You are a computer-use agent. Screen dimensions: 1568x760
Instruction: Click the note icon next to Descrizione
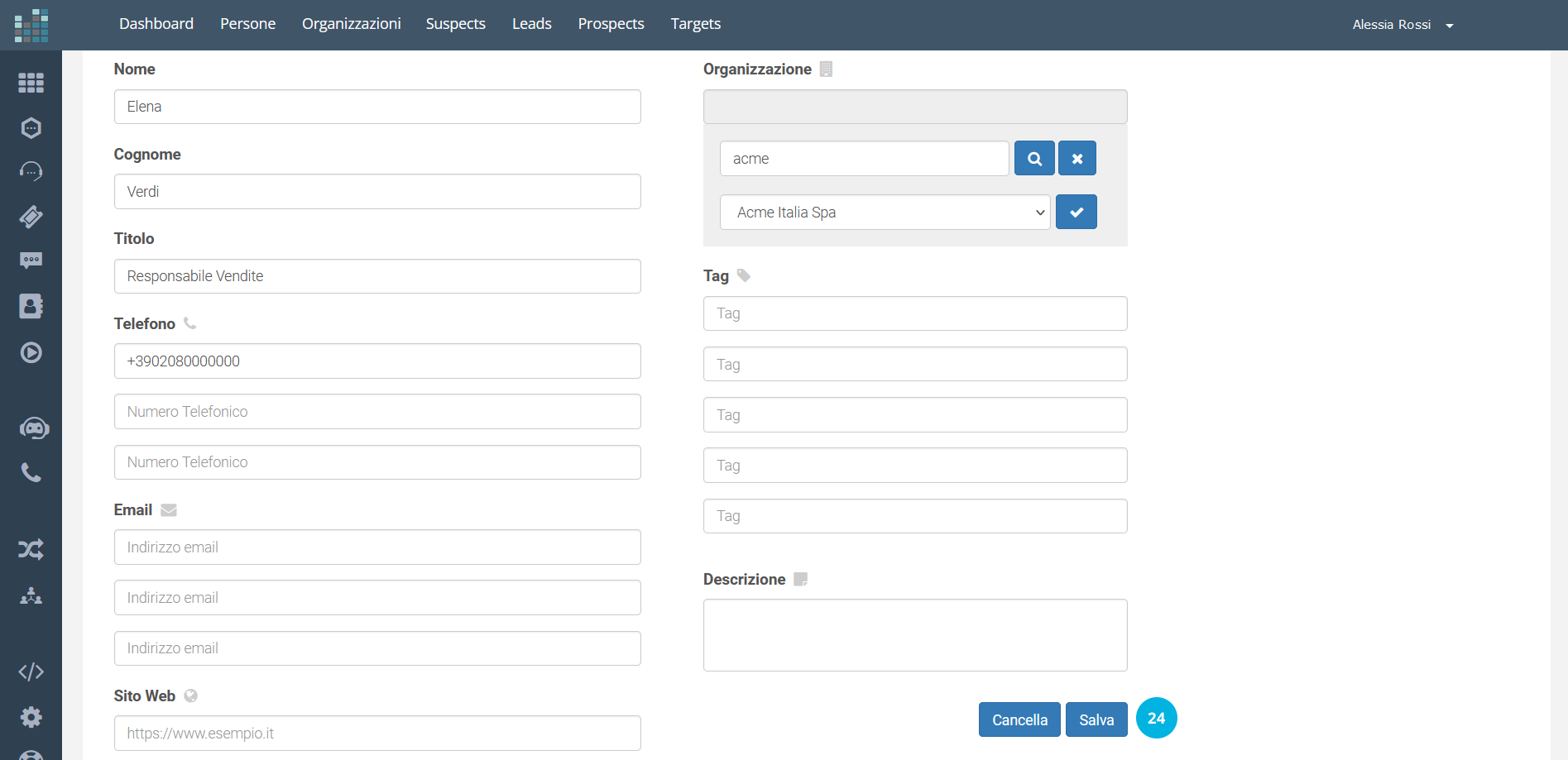800,579
